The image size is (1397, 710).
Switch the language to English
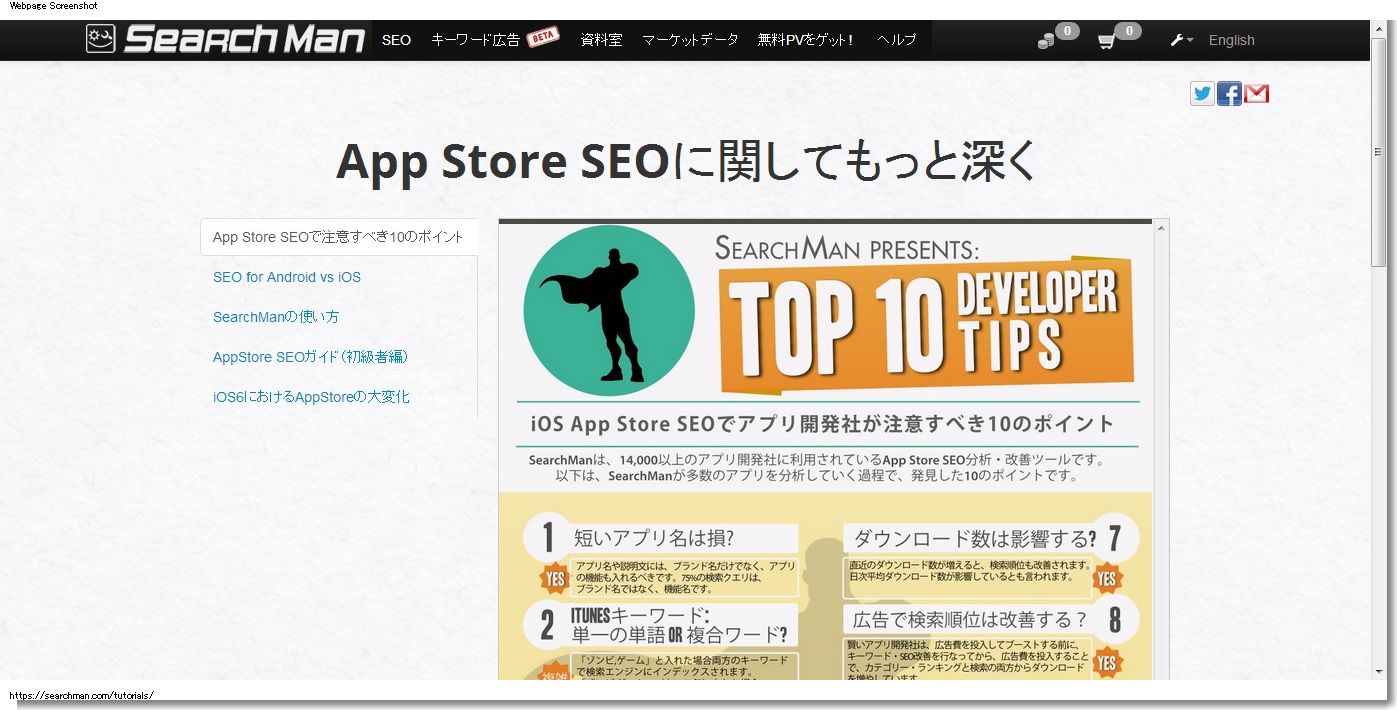1231,40
